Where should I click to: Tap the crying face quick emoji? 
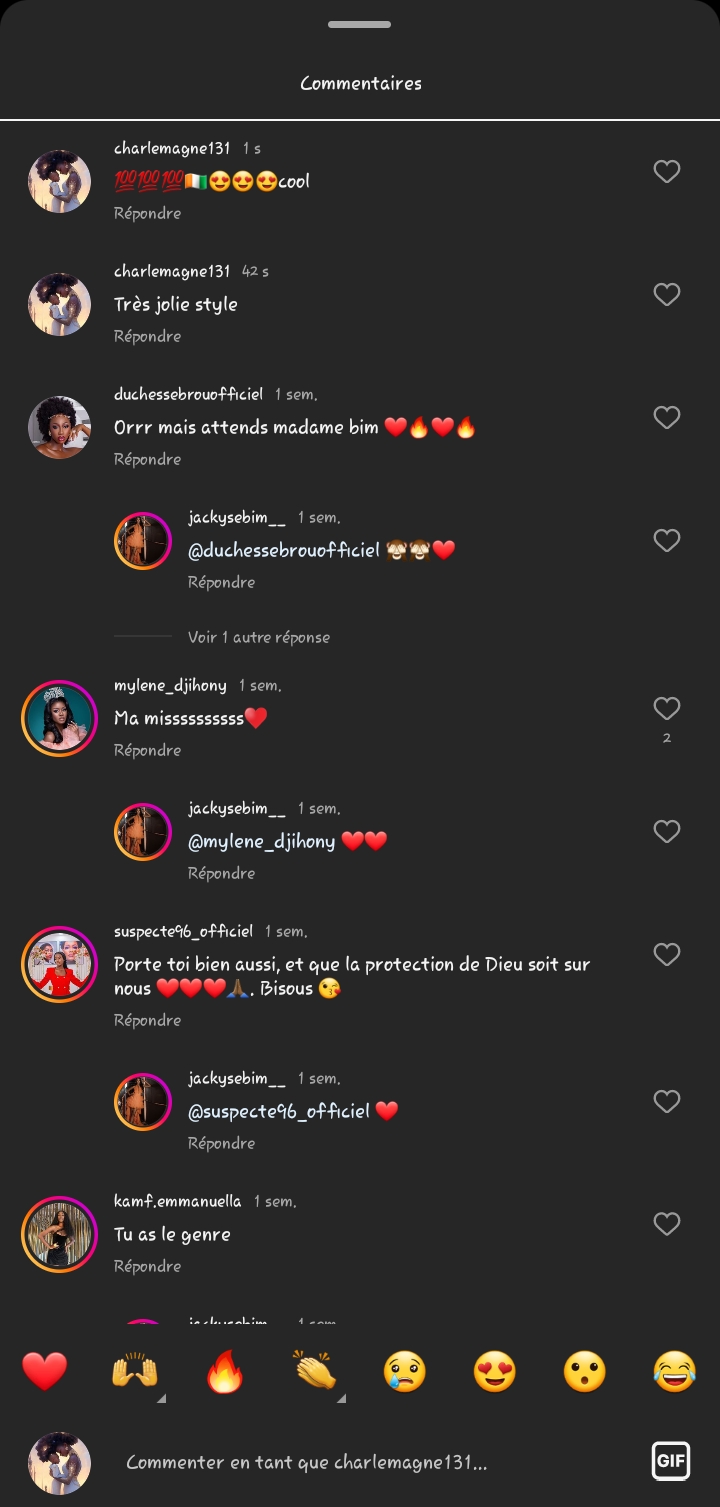click(x=405, y=1371)
